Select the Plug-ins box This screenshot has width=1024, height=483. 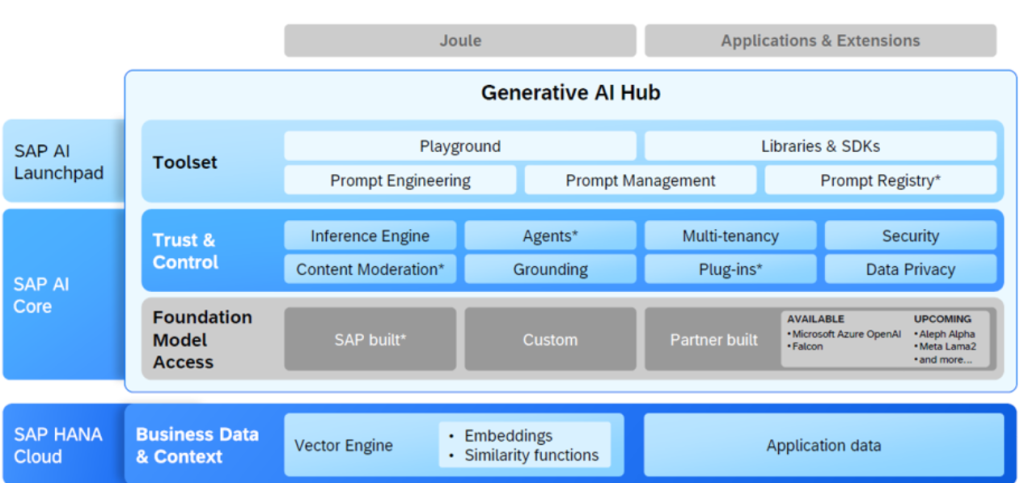pyautogui.click(x=730, y=269)
